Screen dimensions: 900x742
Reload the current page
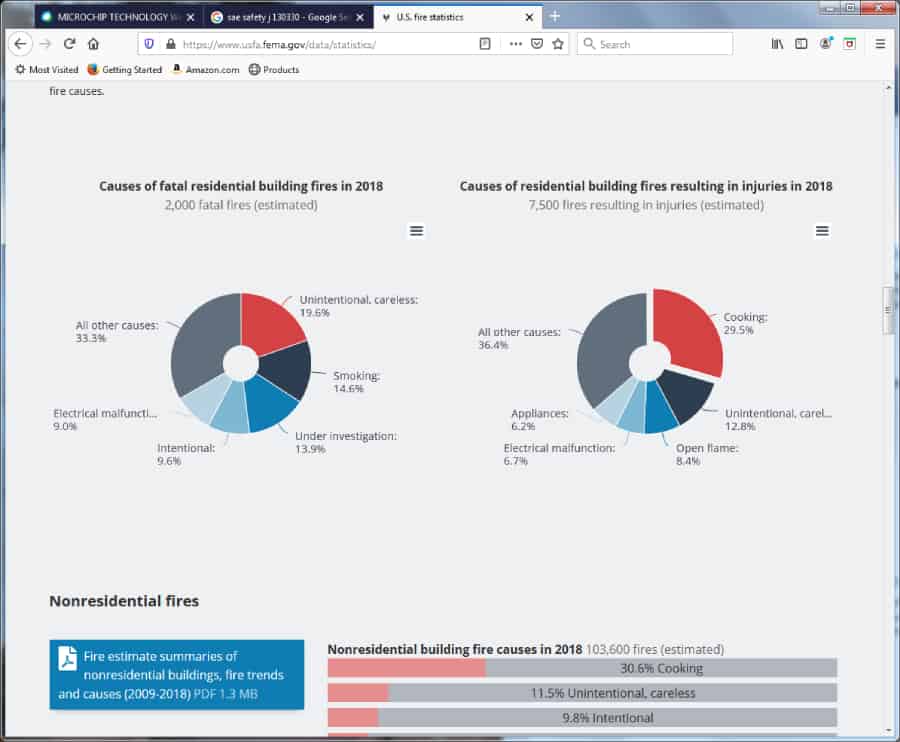pyautogui.click(x=69, y=44)
